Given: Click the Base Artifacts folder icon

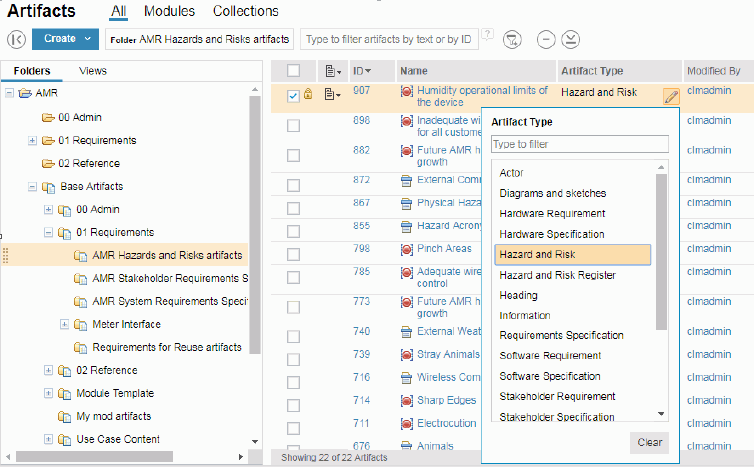Looking at the screenshot, I should point(48,187).
